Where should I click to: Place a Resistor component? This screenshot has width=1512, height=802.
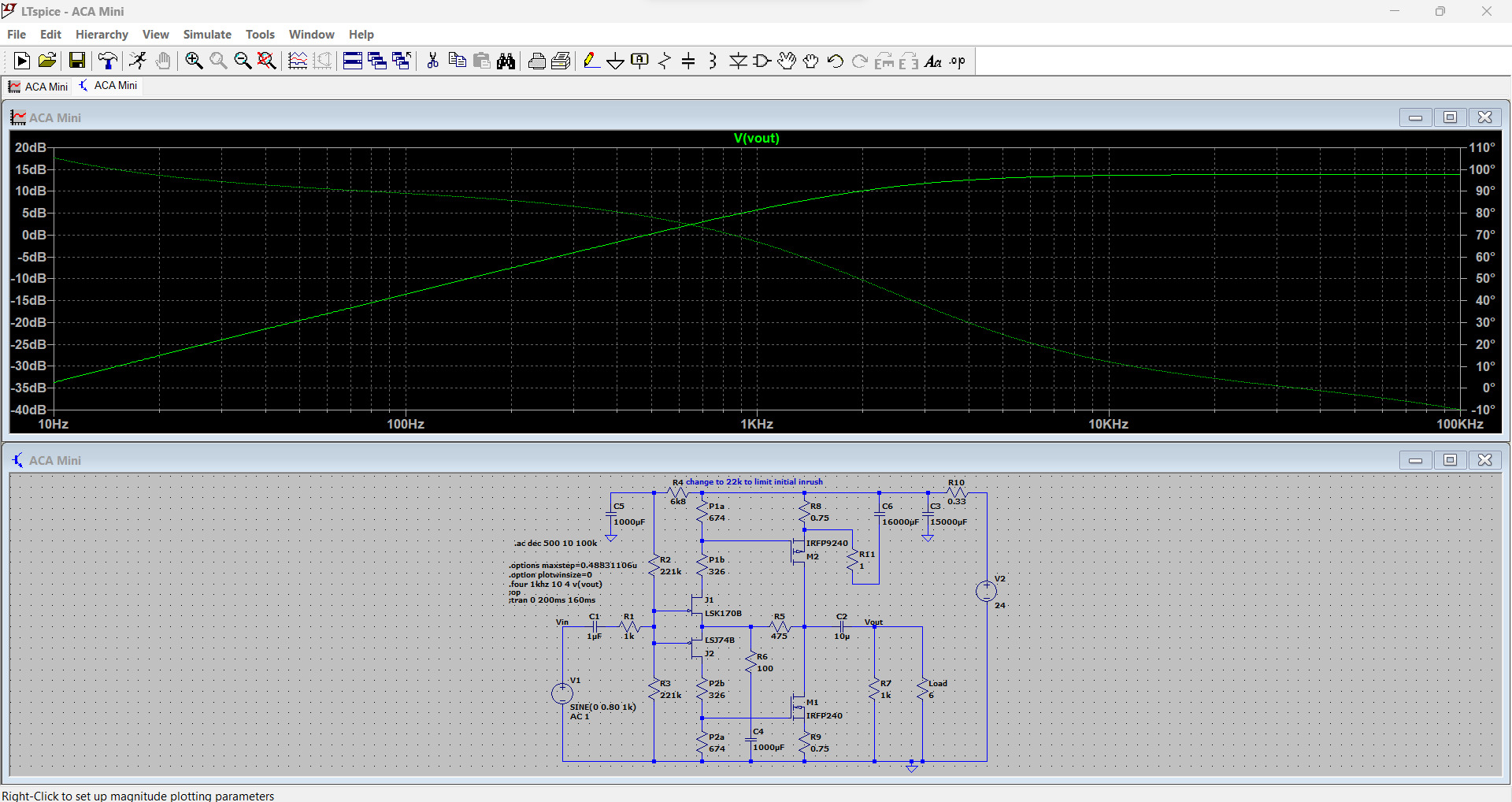pos(665,61)
